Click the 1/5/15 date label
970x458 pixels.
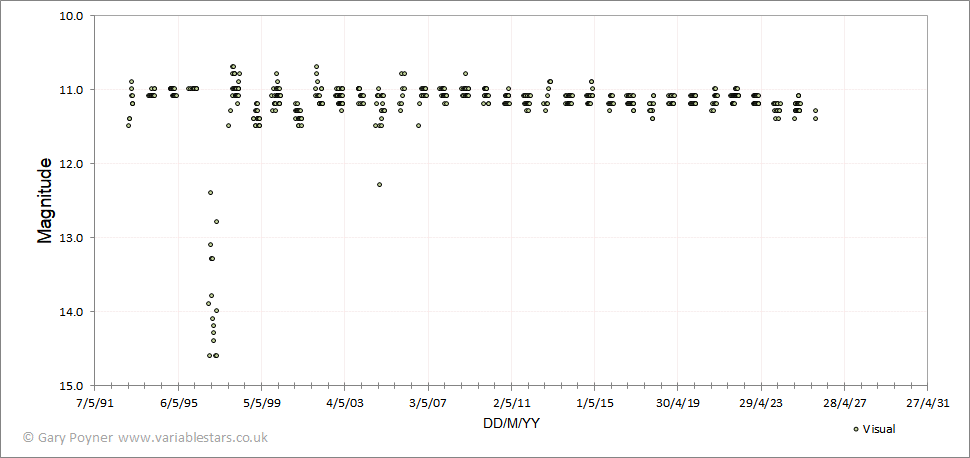pos(594,404)
